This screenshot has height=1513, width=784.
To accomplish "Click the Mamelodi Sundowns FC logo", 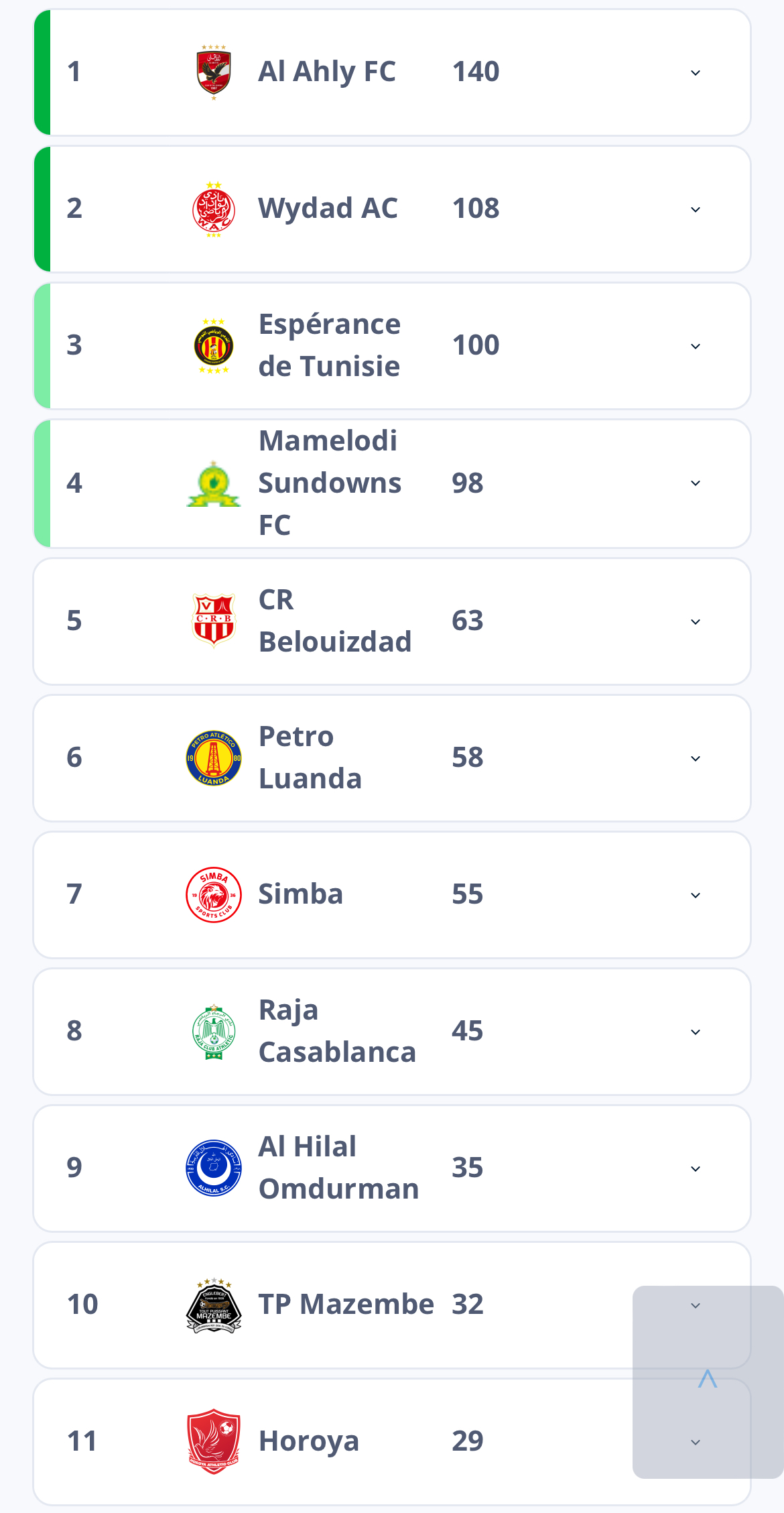I will 214,484.
